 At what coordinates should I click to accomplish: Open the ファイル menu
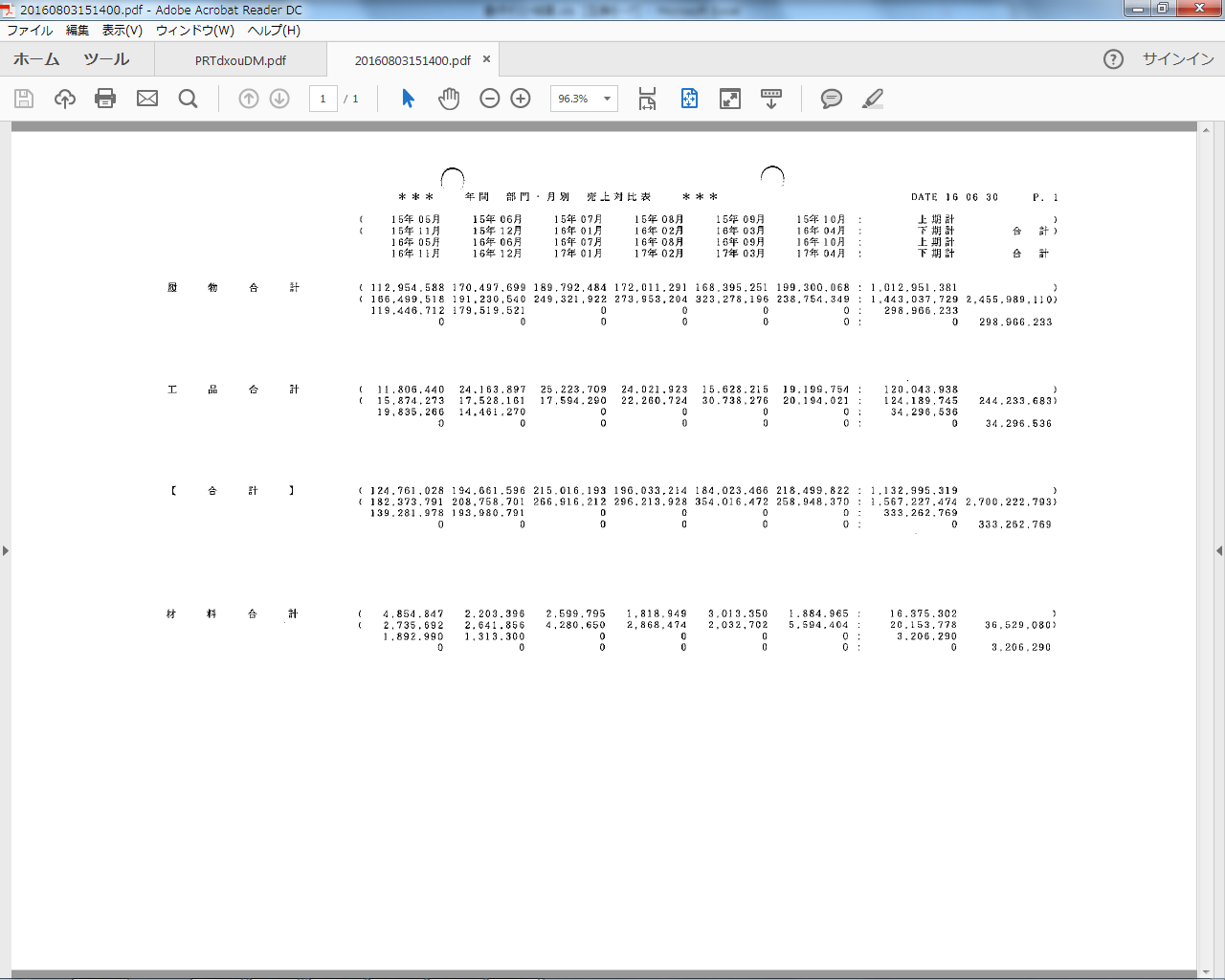tap(30, 31)
